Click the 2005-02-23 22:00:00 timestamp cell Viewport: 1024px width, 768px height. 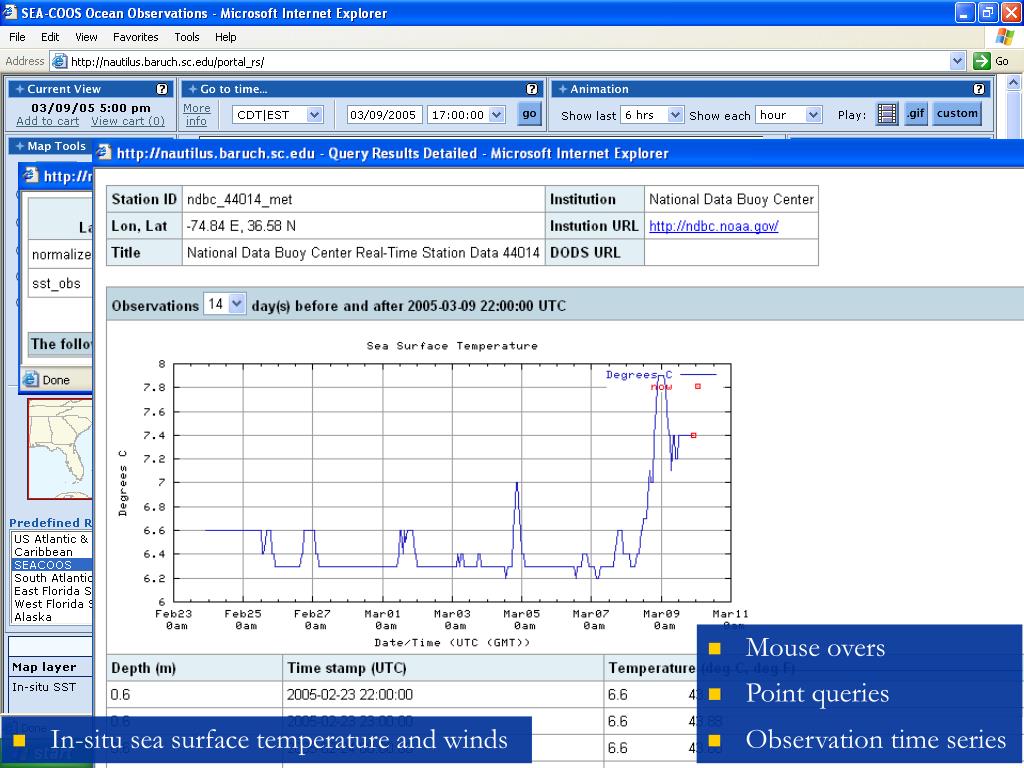coord(443,694)
